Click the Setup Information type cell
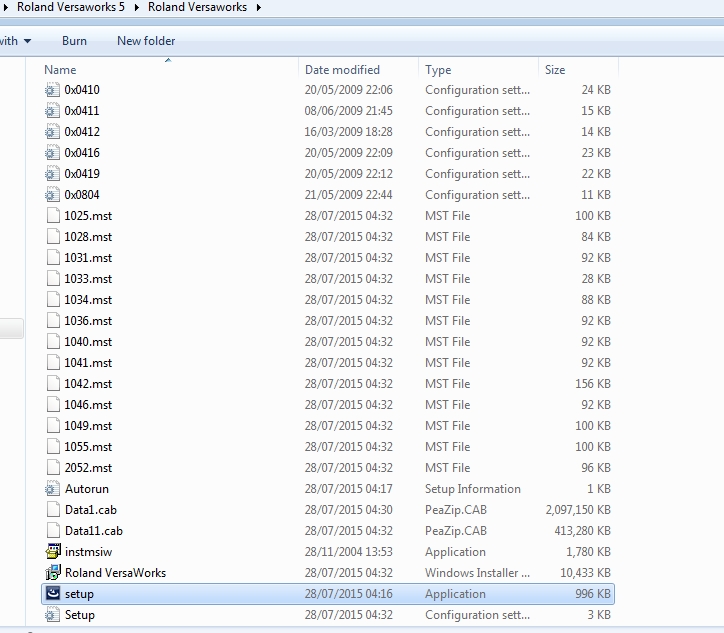This screenshot has width=724, height=633. click(473, 489)
